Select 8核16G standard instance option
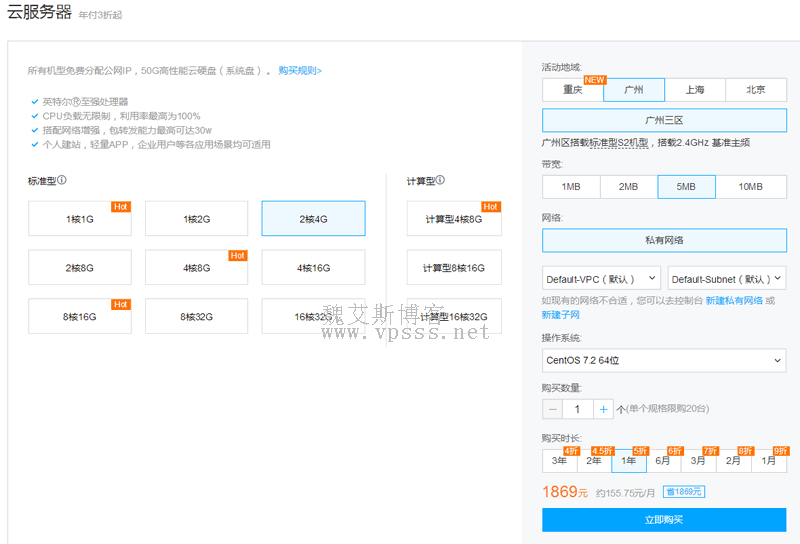This screenshot has height=544, width=800. pos(80,316)
